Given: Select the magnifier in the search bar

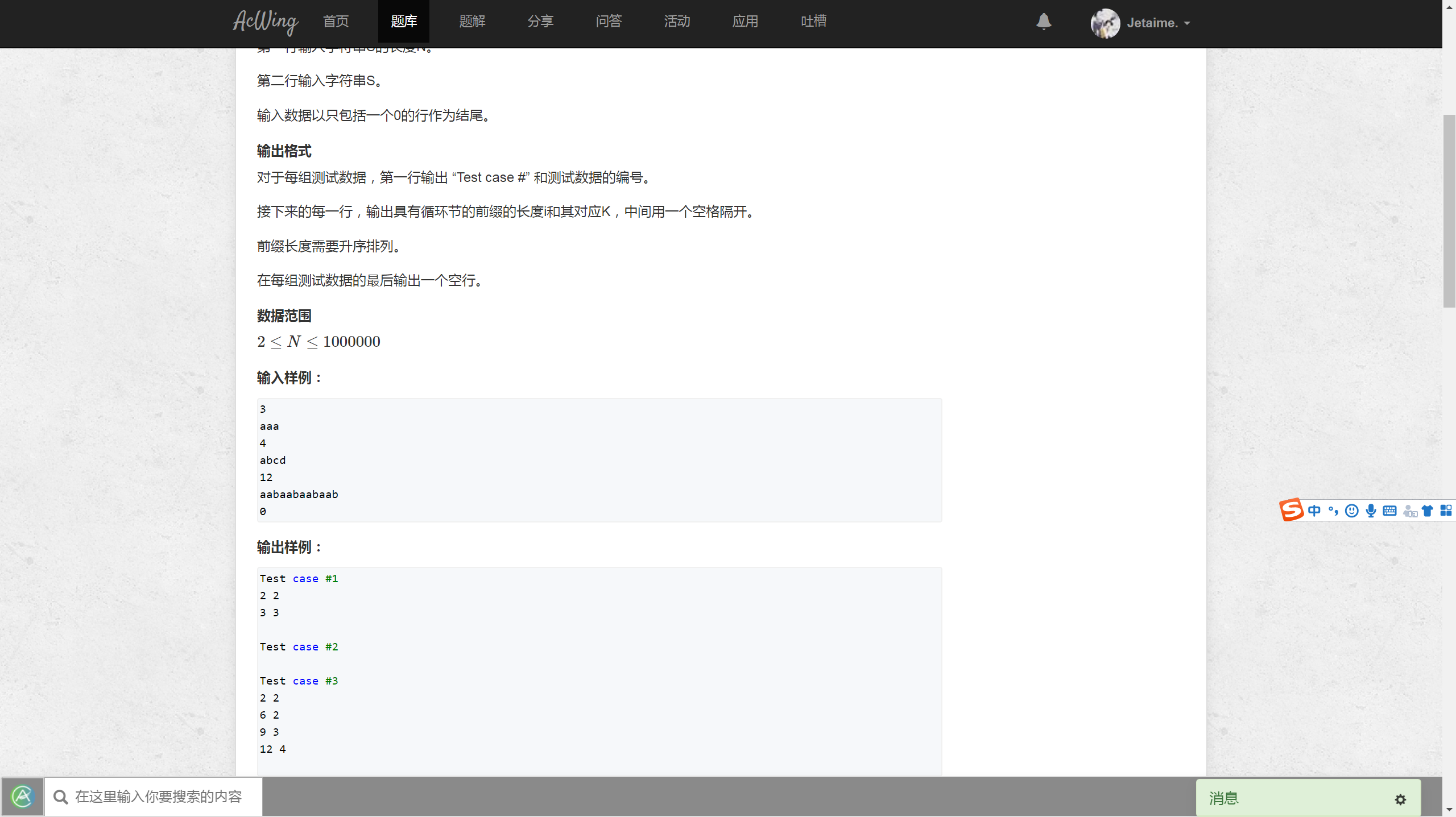Looking at the screenshot, I should pos(60,797).
